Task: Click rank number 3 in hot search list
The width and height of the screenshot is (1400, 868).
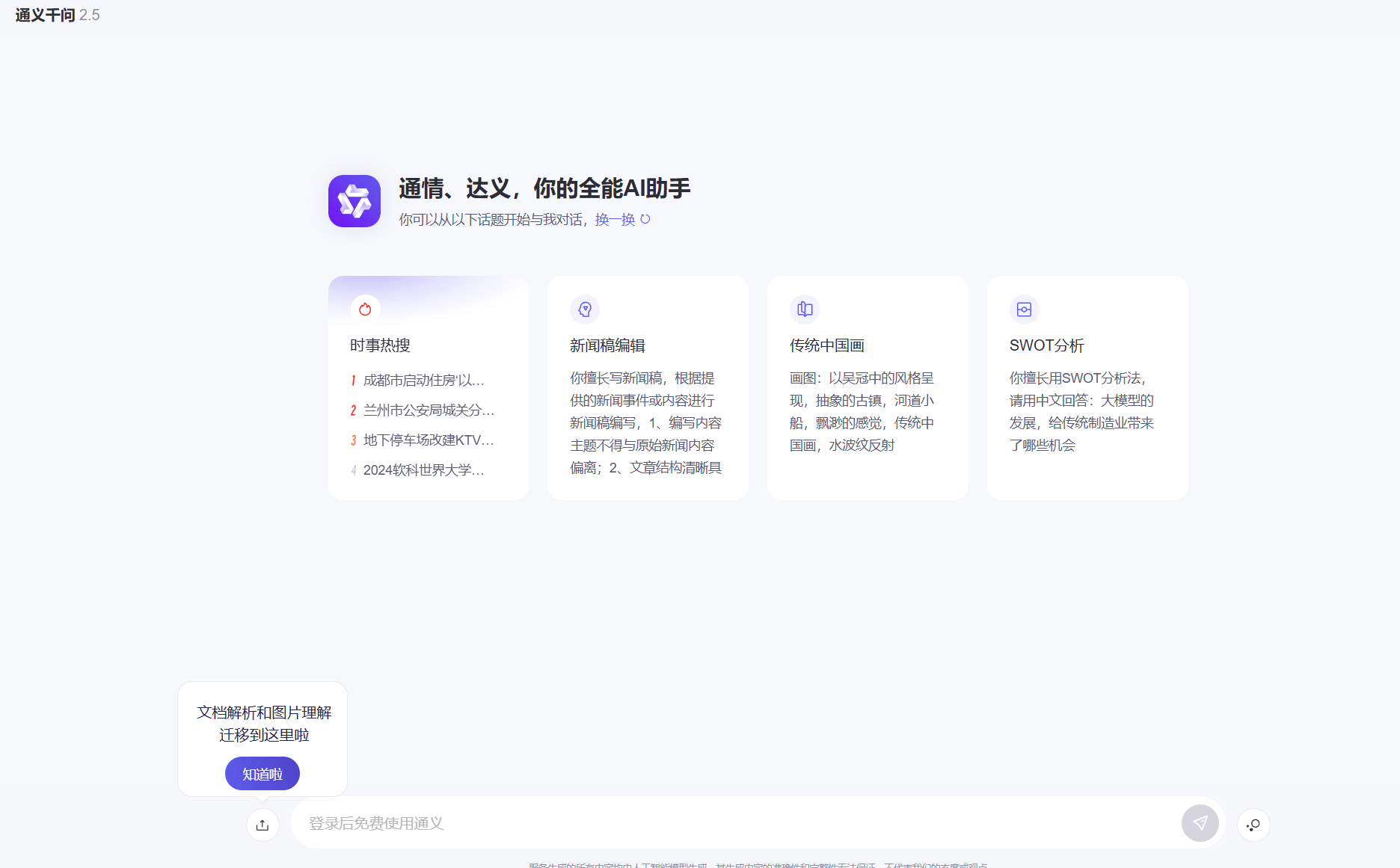Action: pyautogui.click(x=353, y=440)
